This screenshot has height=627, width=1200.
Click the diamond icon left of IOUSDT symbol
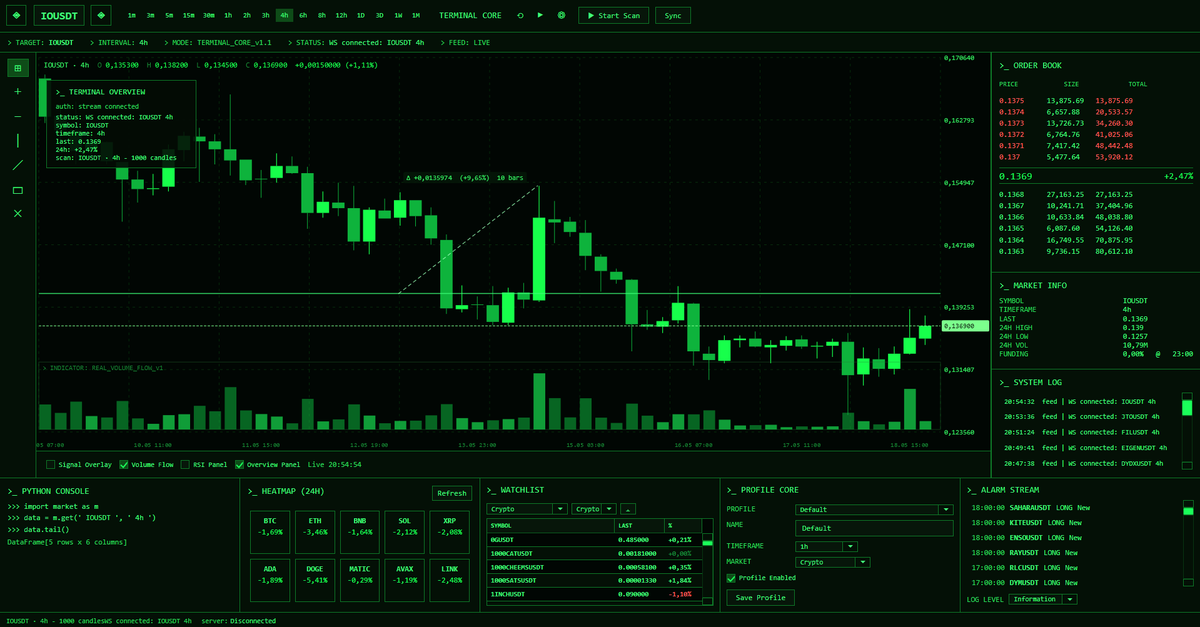[18, 16]
